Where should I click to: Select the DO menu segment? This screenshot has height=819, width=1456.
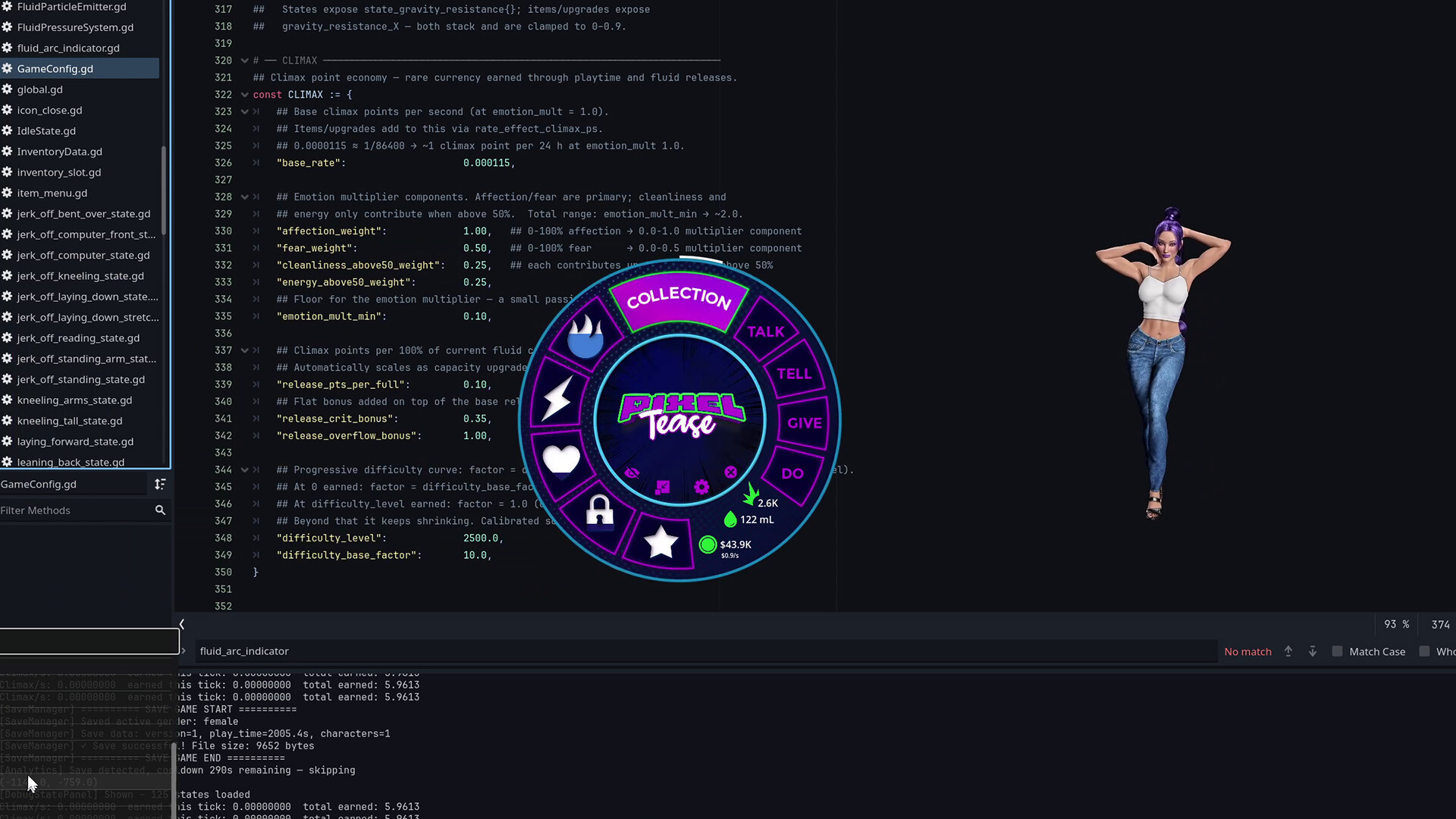(792, 474)
